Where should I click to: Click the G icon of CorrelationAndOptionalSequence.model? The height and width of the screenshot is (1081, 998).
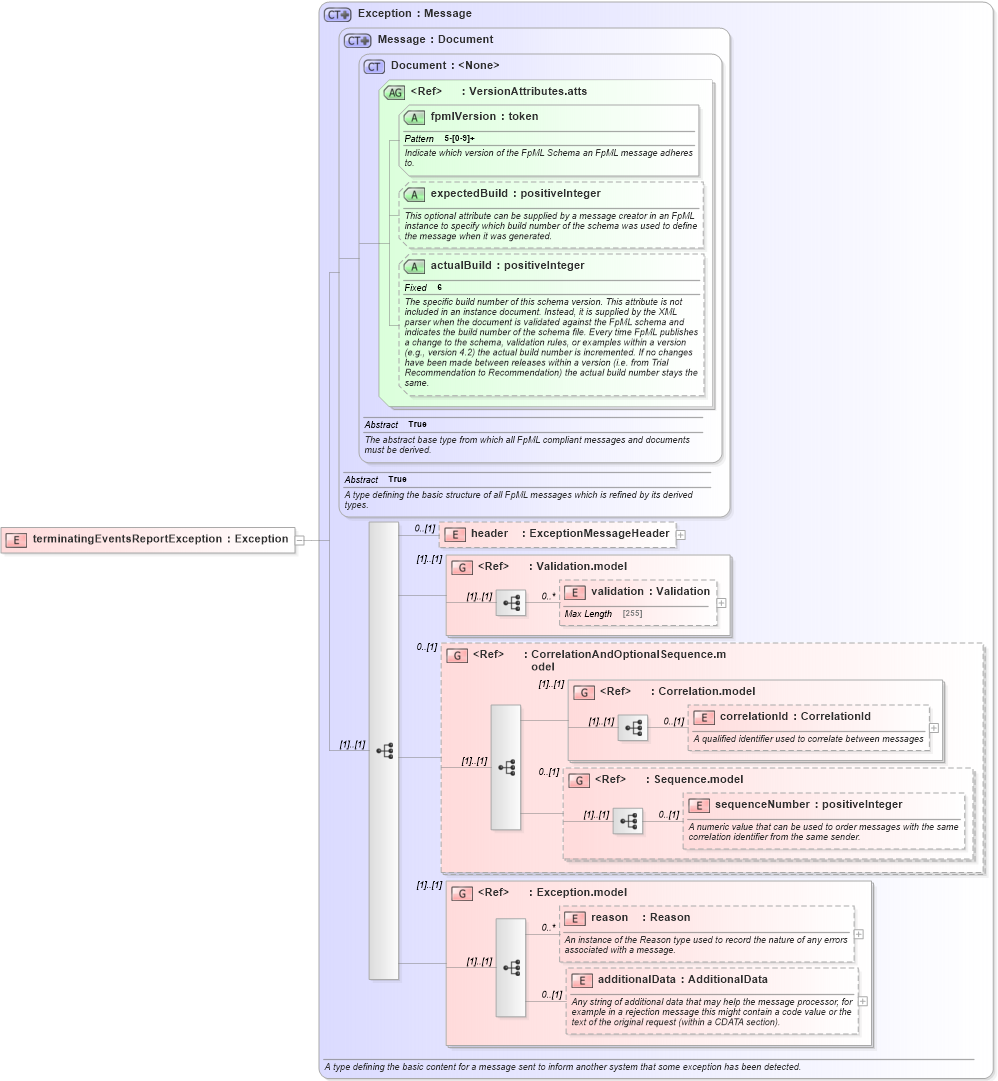click(457, 655)
